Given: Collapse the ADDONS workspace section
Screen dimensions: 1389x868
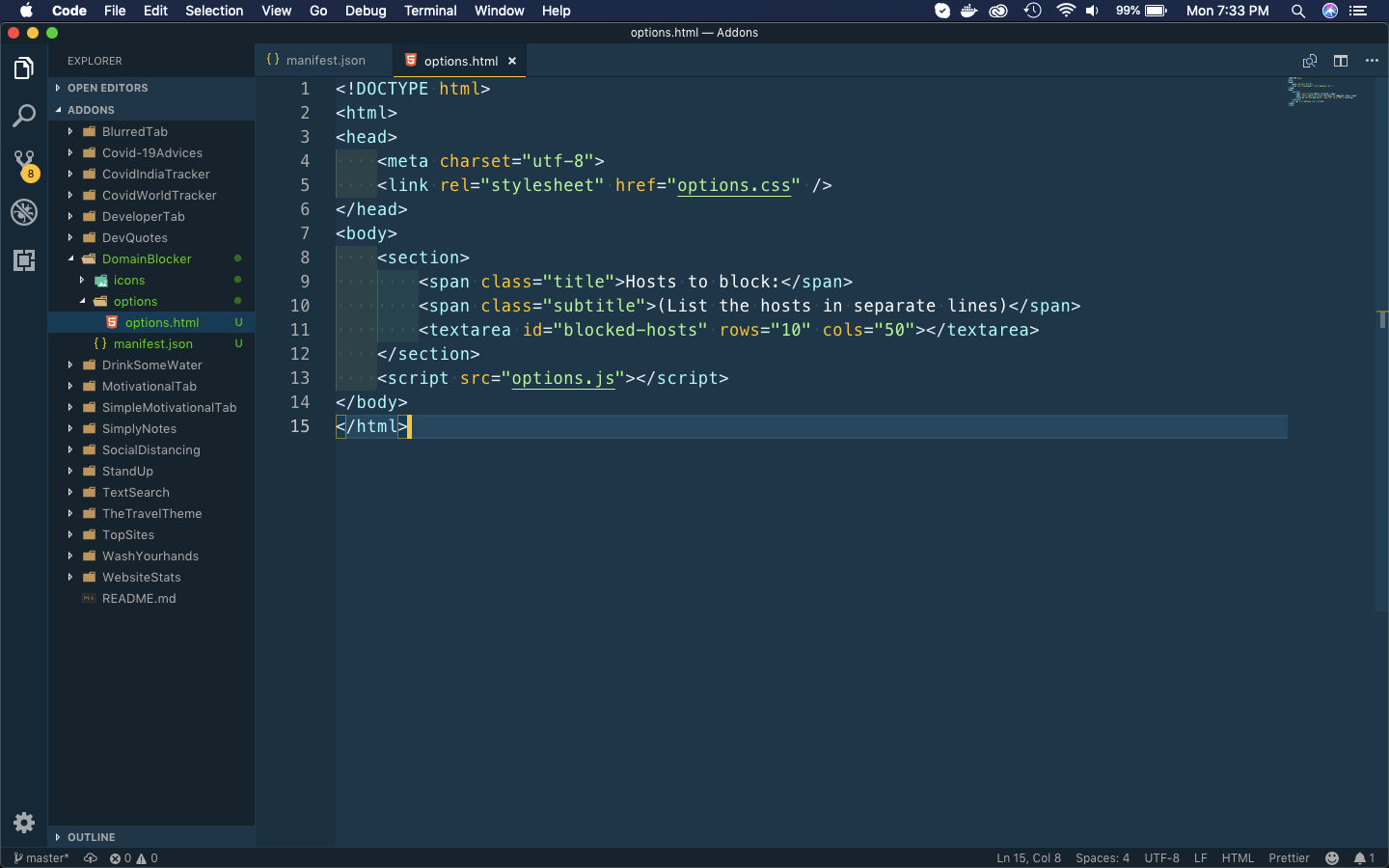Looking at the screenshot, I should coord(151,110).
